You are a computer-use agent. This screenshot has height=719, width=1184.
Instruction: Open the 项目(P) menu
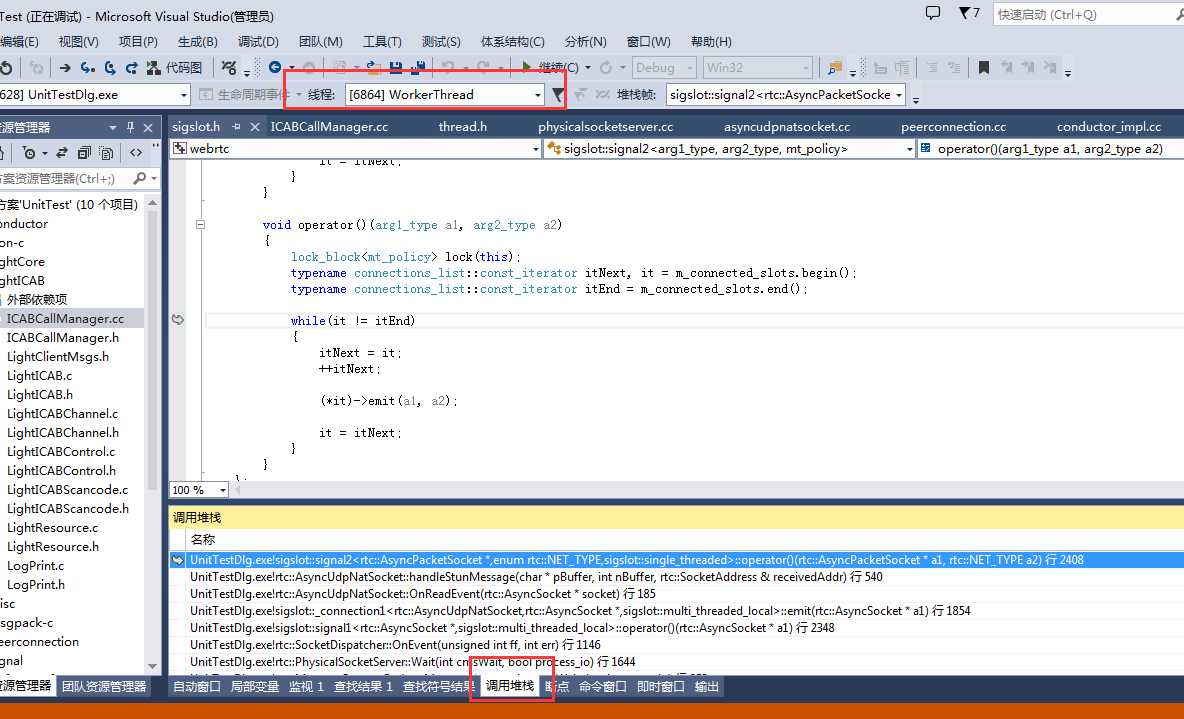(x=138, y=42)
